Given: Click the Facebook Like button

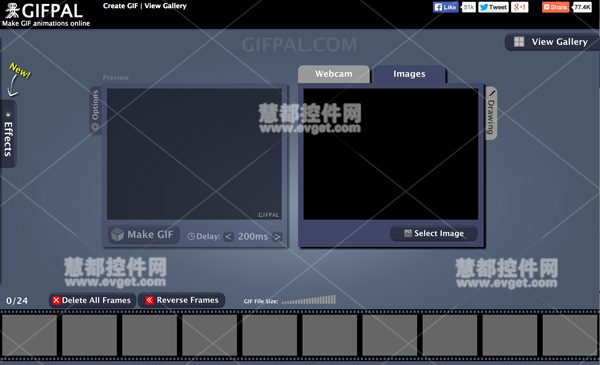Looking at the screenshot, I should (445, 7).
